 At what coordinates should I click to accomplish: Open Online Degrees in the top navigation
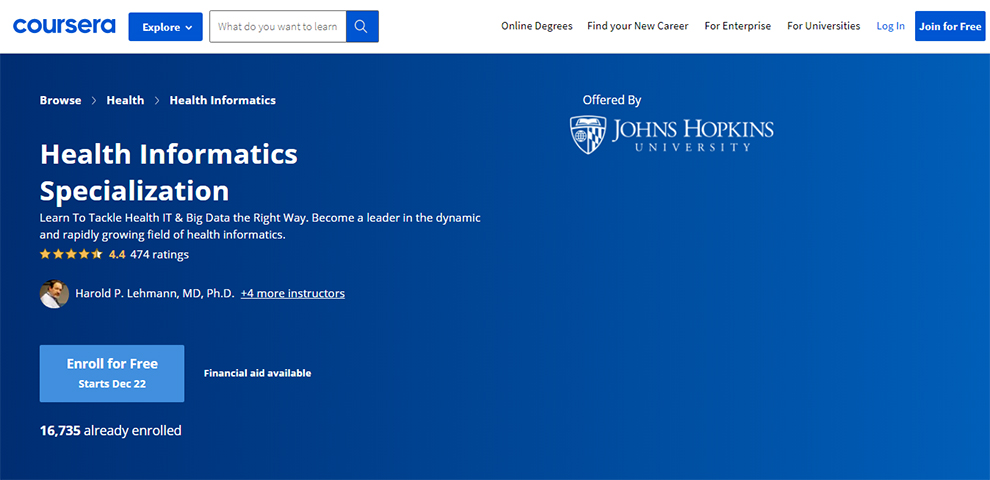click(x=537, y=26)
